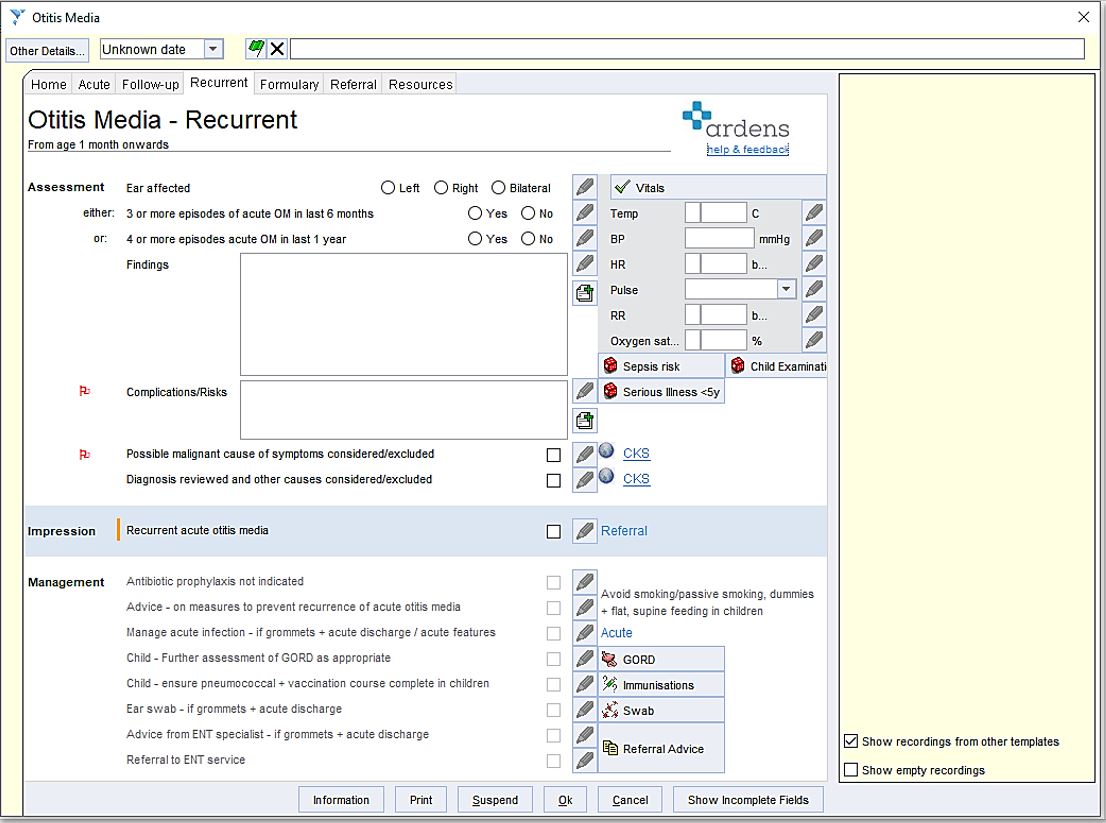Viewport: 1106px width, 823px height.
Task: Tick Recurrent acute otitis media checkbox
Action: 554,532
